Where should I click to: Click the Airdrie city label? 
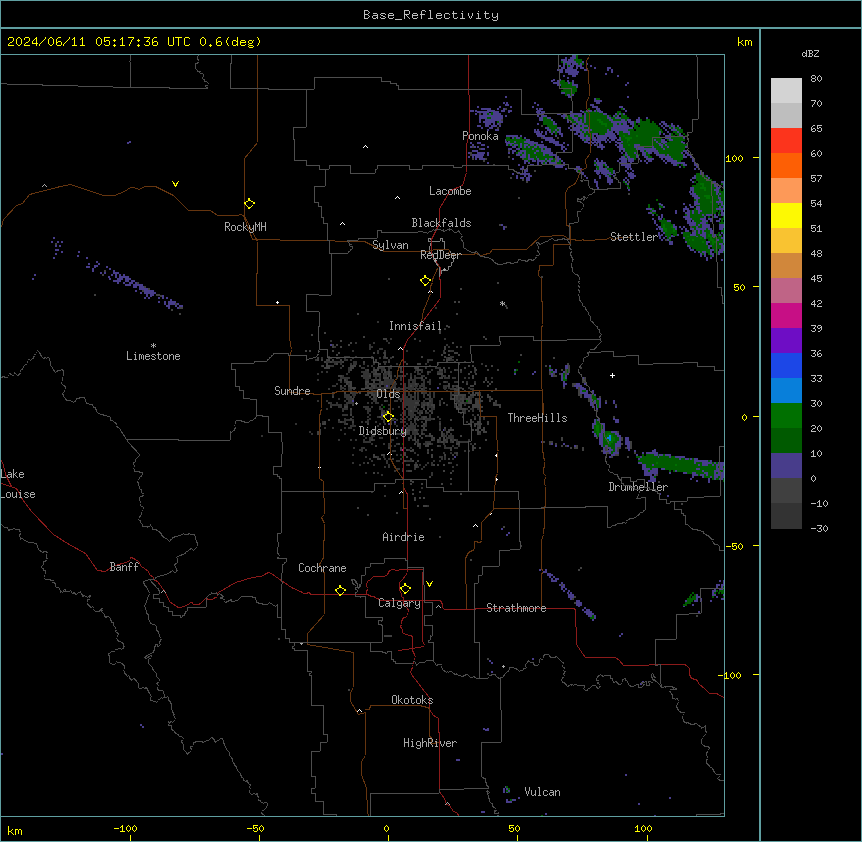[x=403, y=537]
